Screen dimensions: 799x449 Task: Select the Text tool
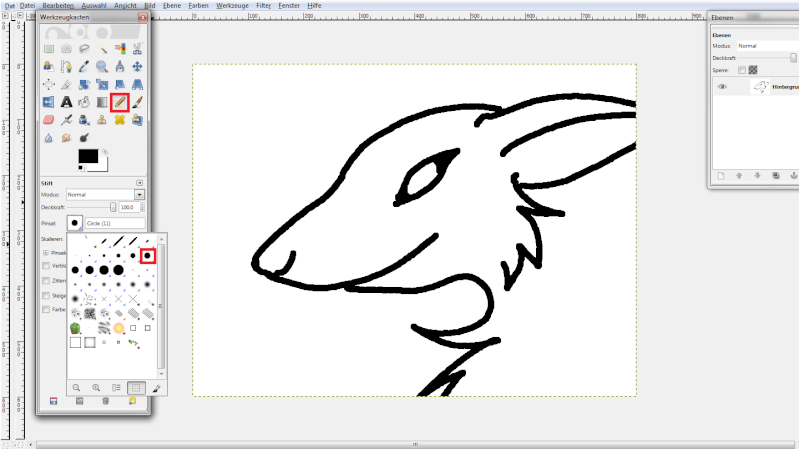click(66, 102)
